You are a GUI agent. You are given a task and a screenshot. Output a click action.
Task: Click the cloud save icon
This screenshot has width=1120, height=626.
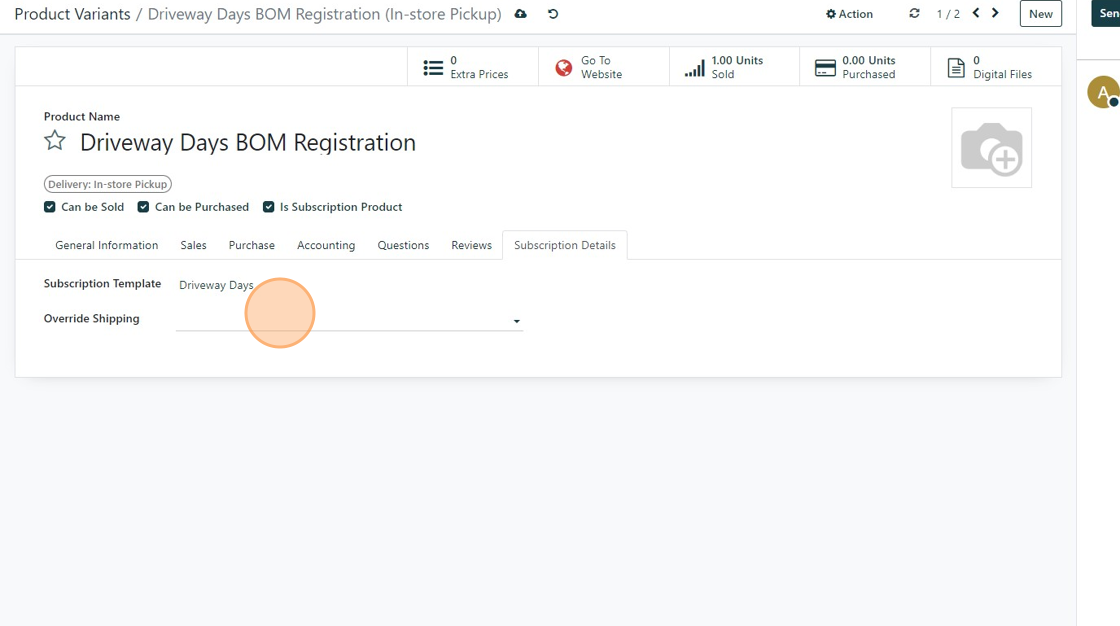click(x=520, y=14)
